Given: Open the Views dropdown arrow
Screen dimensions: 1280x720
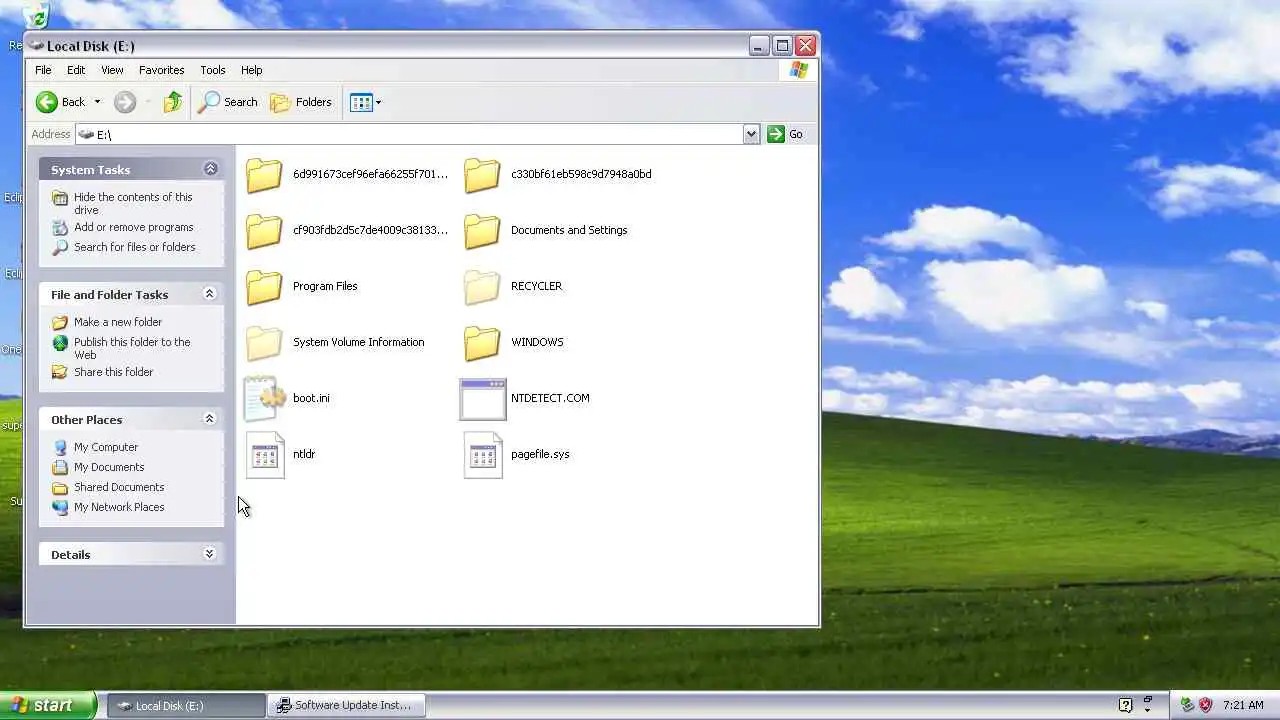Looking at the screenshot, I should (x=378, y=102).
